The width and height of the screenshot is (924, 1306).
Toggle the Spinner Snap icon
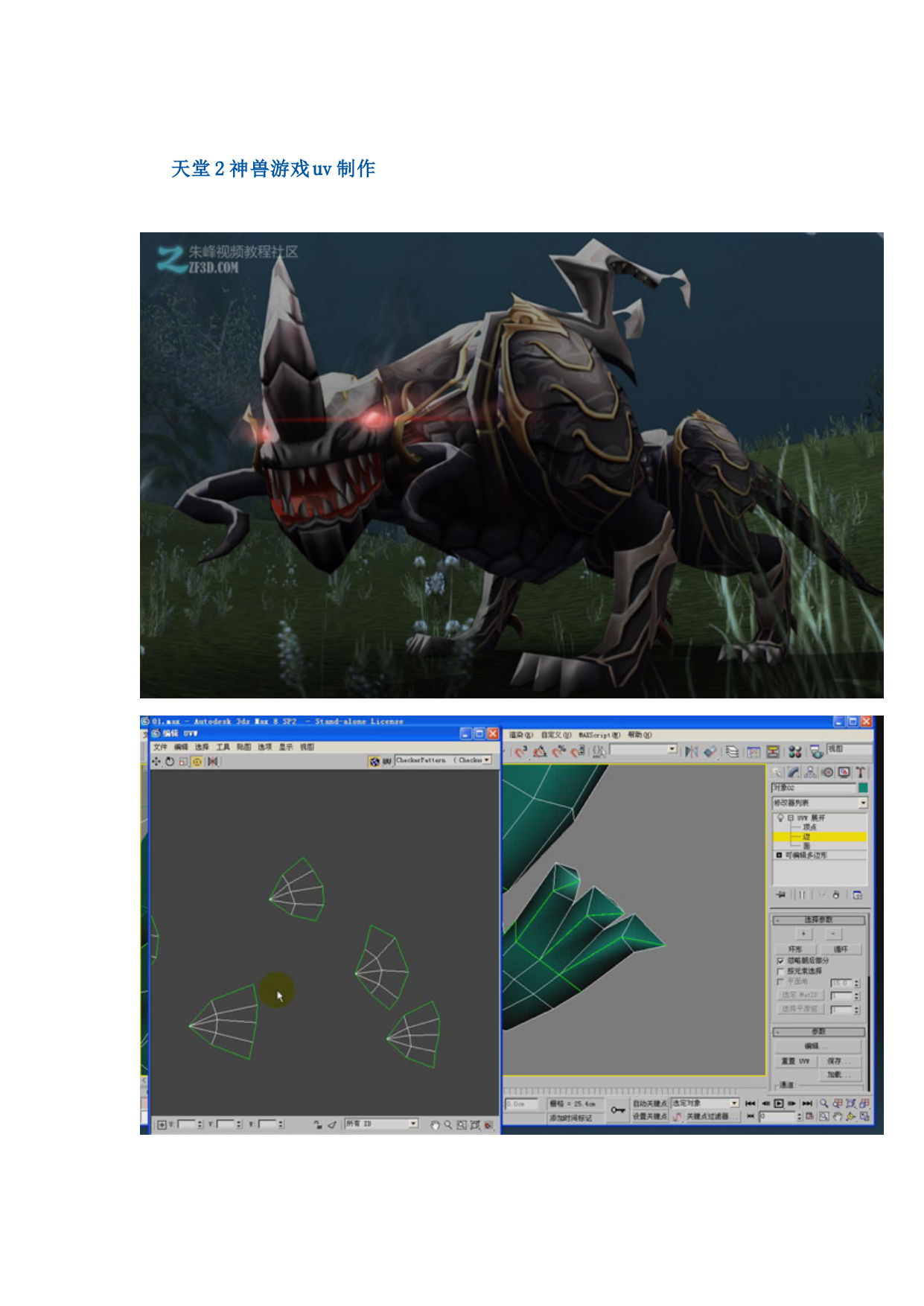[577, 752]
